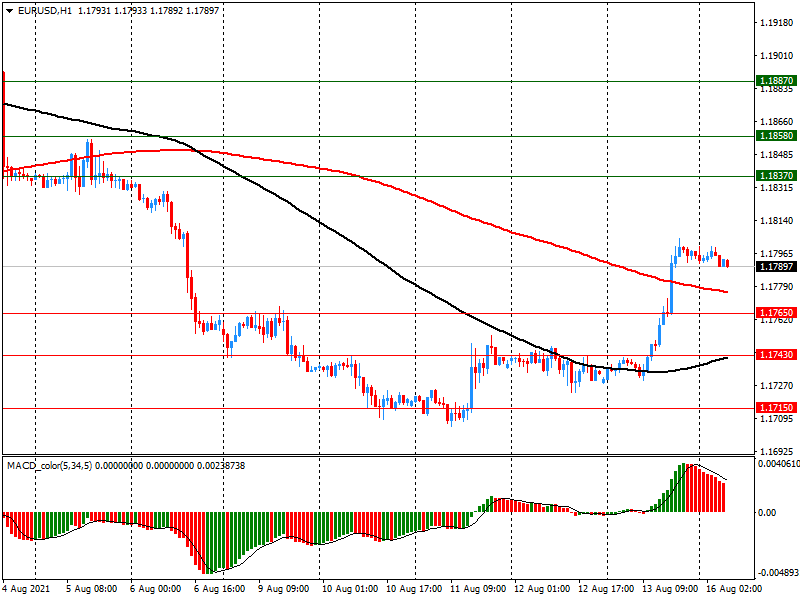The width and height of the screenshot is (800, 600).
Task: Click the 12 Aug 01:00 time label
Action: (542, 589)
